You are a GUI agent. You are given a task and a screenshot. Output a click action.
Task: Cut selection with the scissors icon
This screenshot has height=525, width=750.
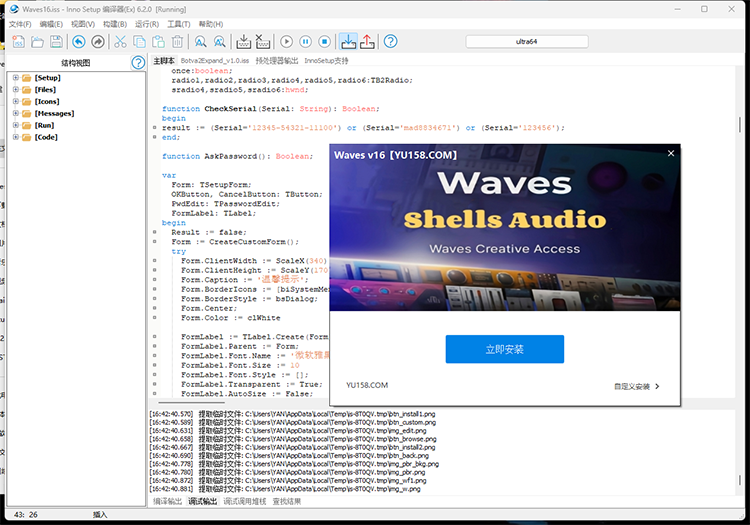(x=121, y=42)
